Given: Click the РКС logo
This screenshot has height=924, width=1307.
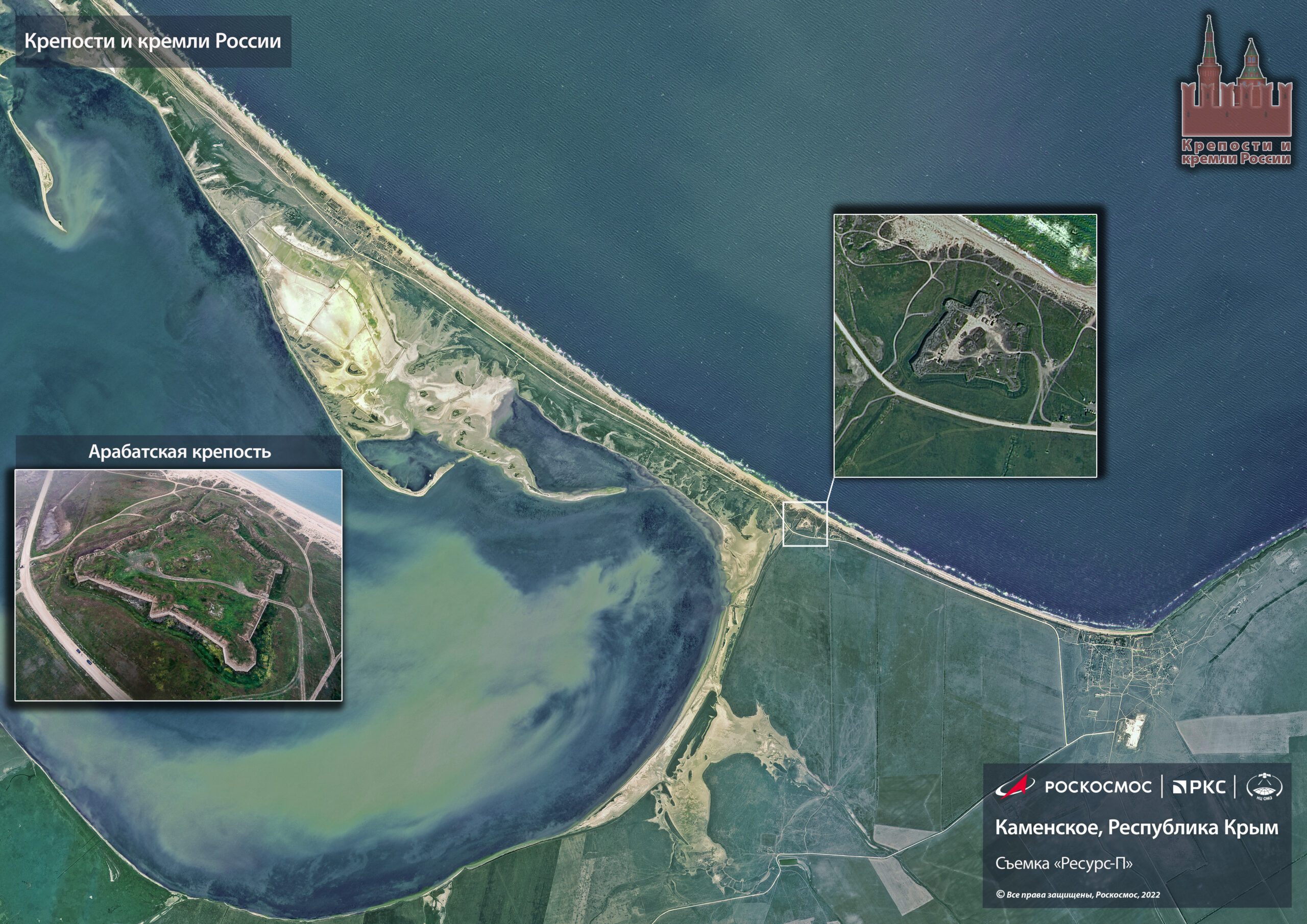Looking at the screenshot, I should coord(1199,787).
